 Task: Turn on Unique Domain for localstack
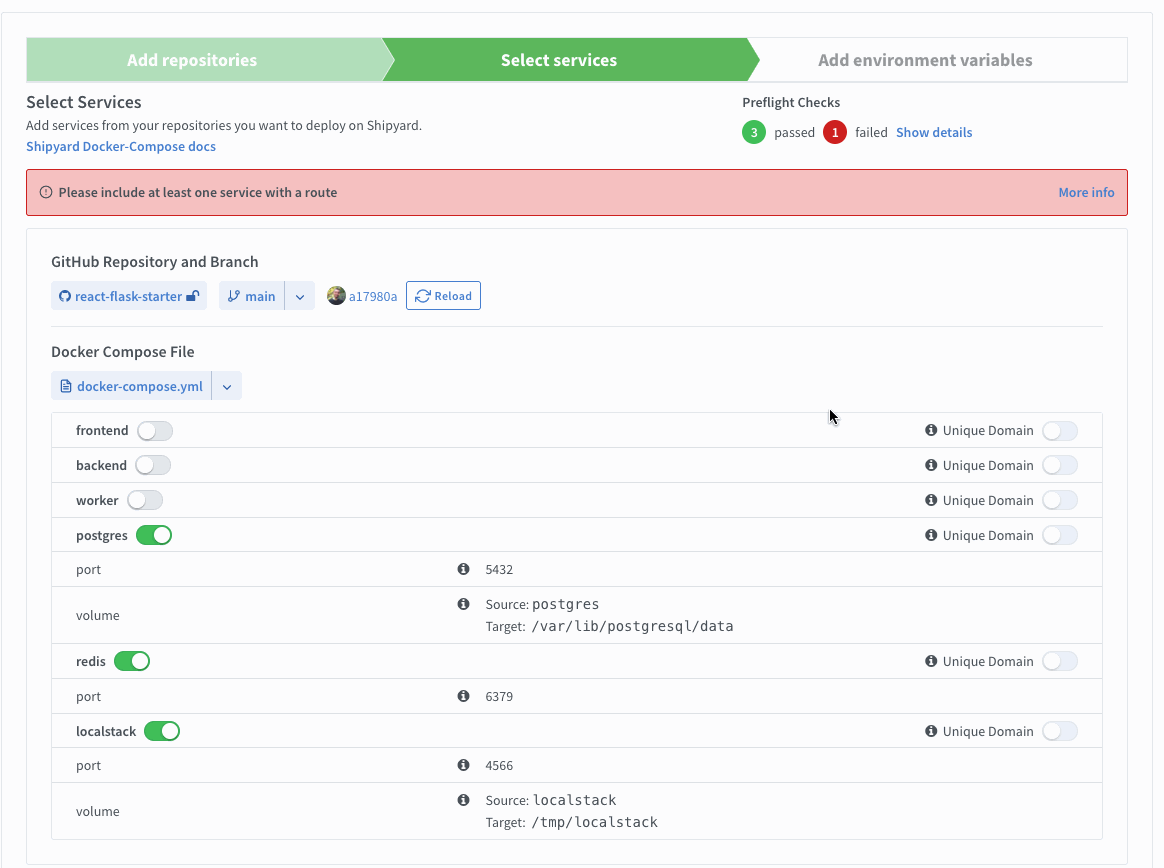1059,731
